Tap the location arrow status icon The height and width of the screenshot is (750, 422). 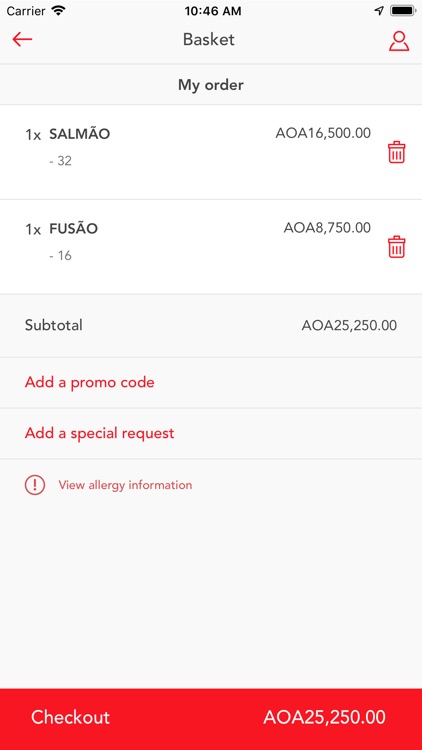(x=379, y=11)
